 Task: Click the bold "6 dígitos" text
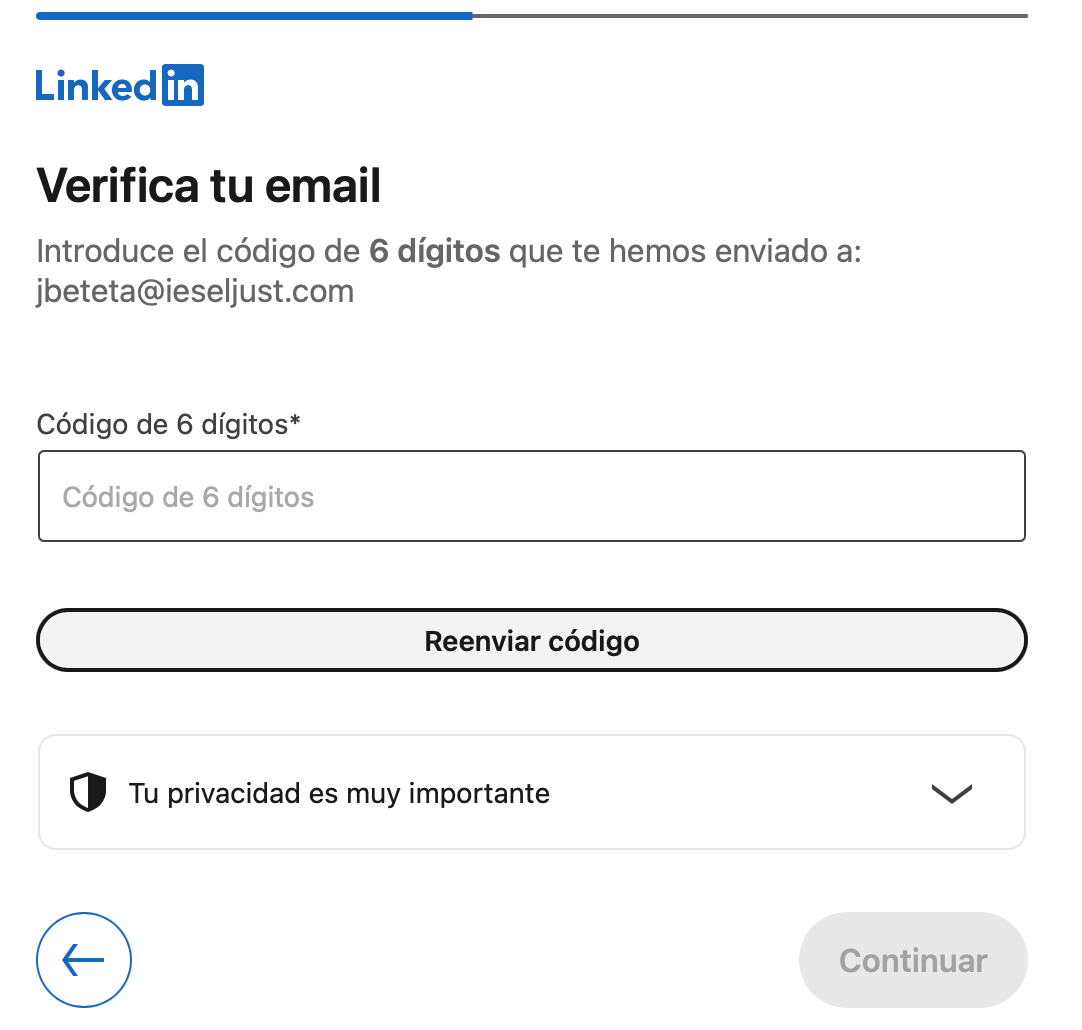pos(434,251)
